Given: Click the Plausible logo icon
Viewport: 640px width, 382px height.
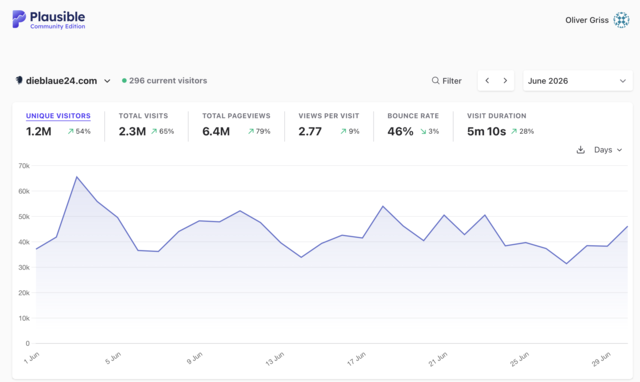Looking at the screenshot, I should click(x=19, y=19).
